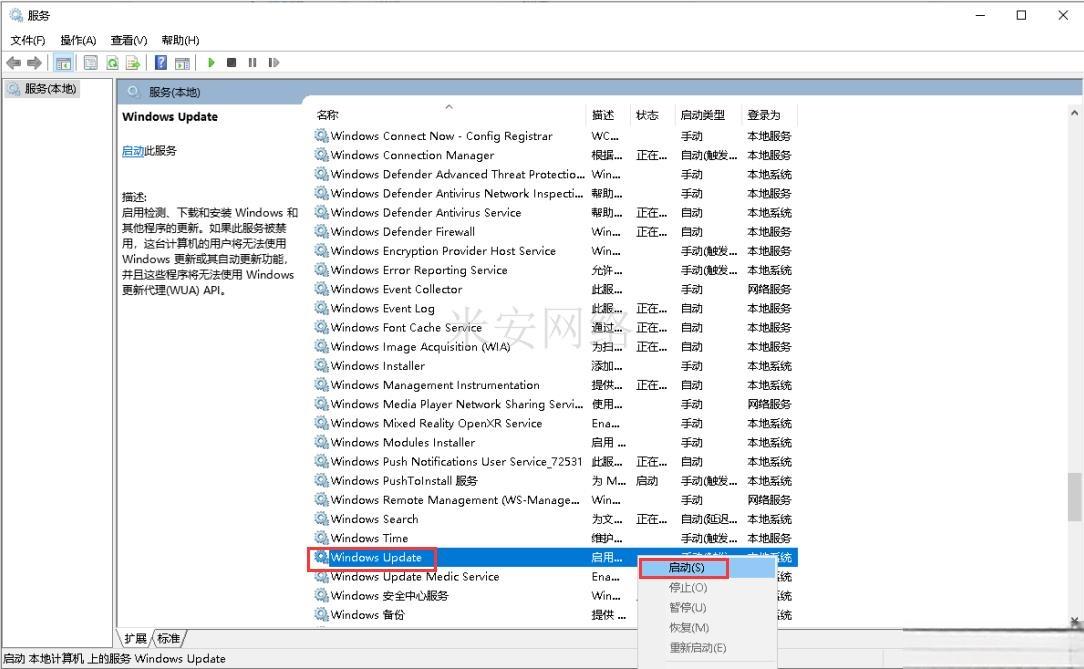1084x669 pixels.
Task: Open Properties from the toolbar icon
Action: tap(91, 63)
